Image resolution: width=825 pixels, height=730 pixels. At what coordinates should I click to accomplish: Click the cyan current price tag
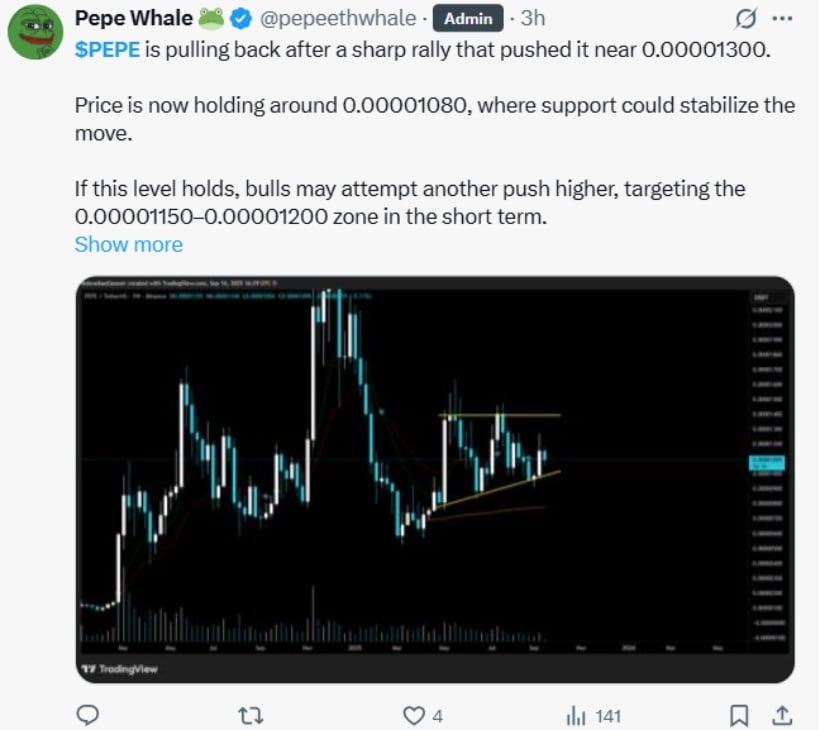click(767, 463)
